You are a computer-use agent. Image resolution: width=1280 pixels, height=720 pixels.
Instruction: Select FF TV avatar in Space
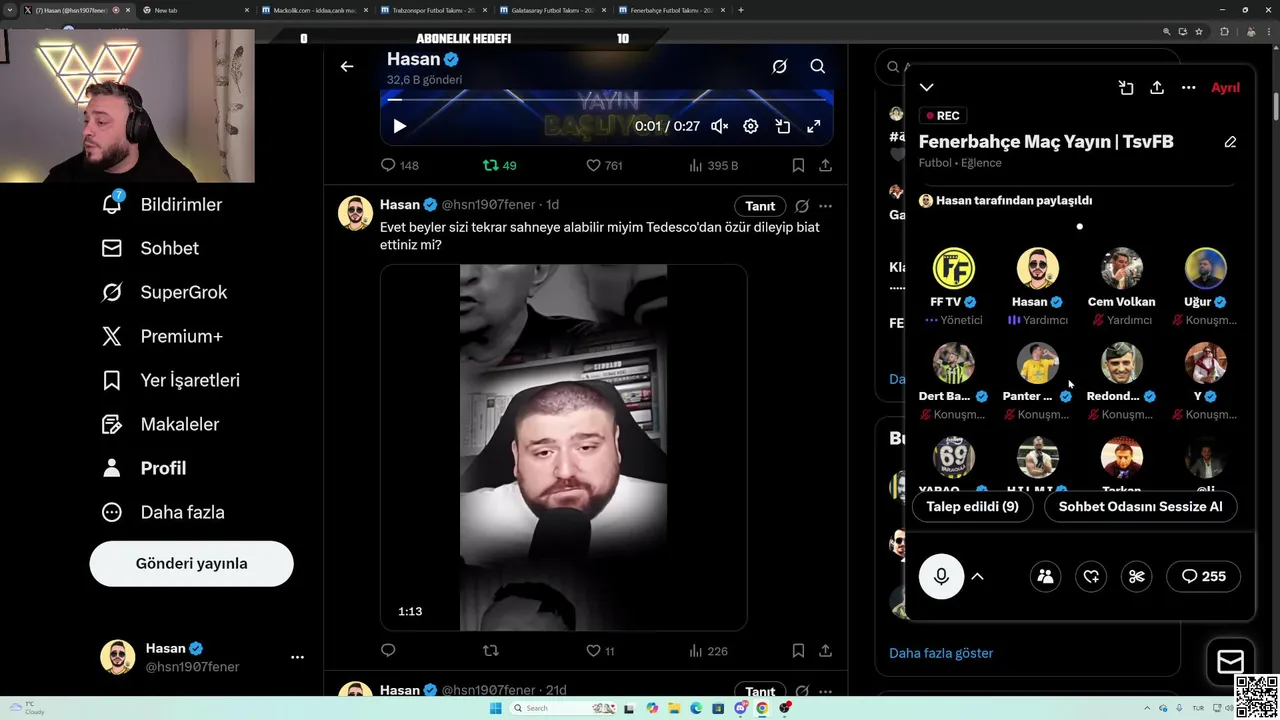pyautogui.click(x=953, y=268)
